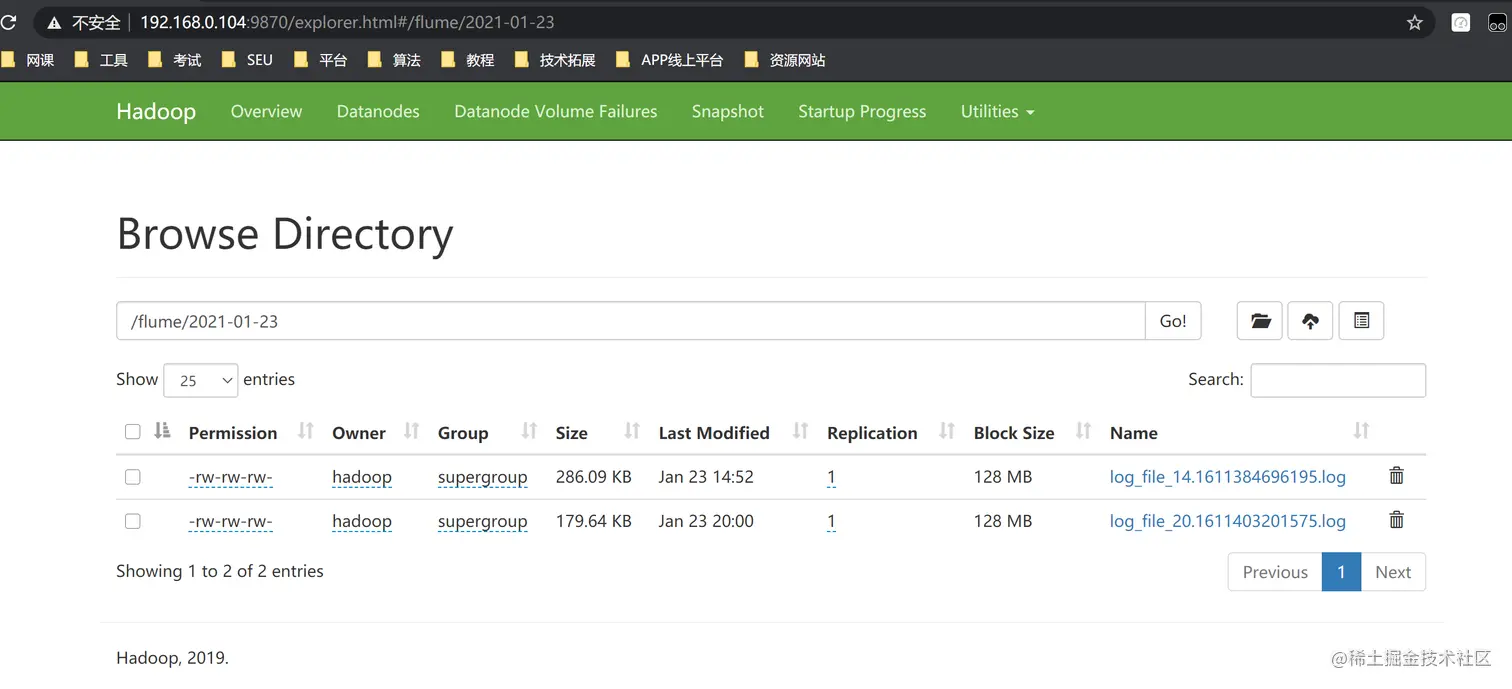This screenshot has height=689, width=1512.
Task: Open the 算法 bookmark folder
Action: click(x=393, y=60)
